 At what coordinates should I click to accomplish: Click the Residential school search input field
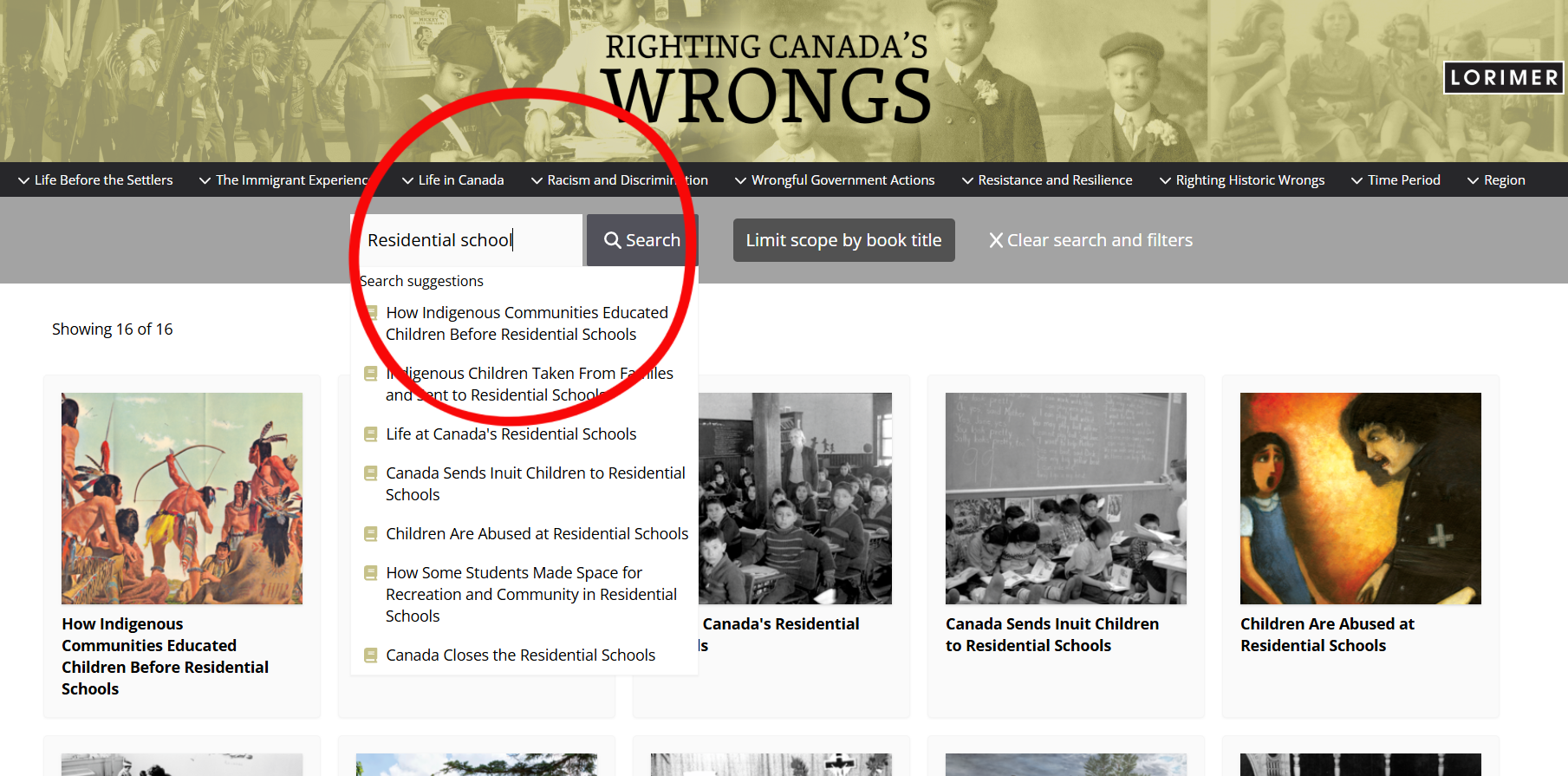[468, 240]
